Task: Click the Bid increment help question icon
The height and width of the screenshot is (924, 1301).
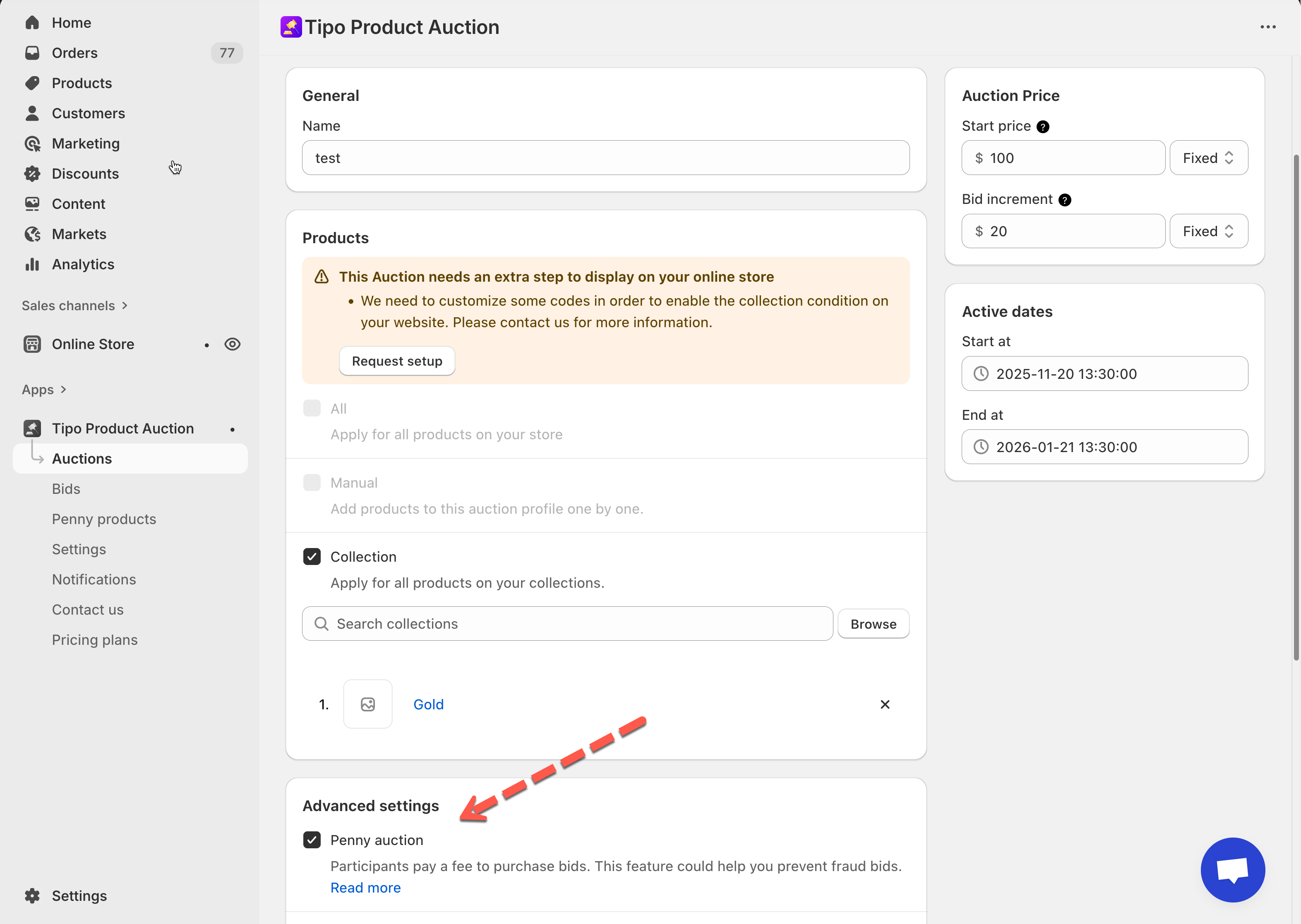Action: tap(1064, 200)
